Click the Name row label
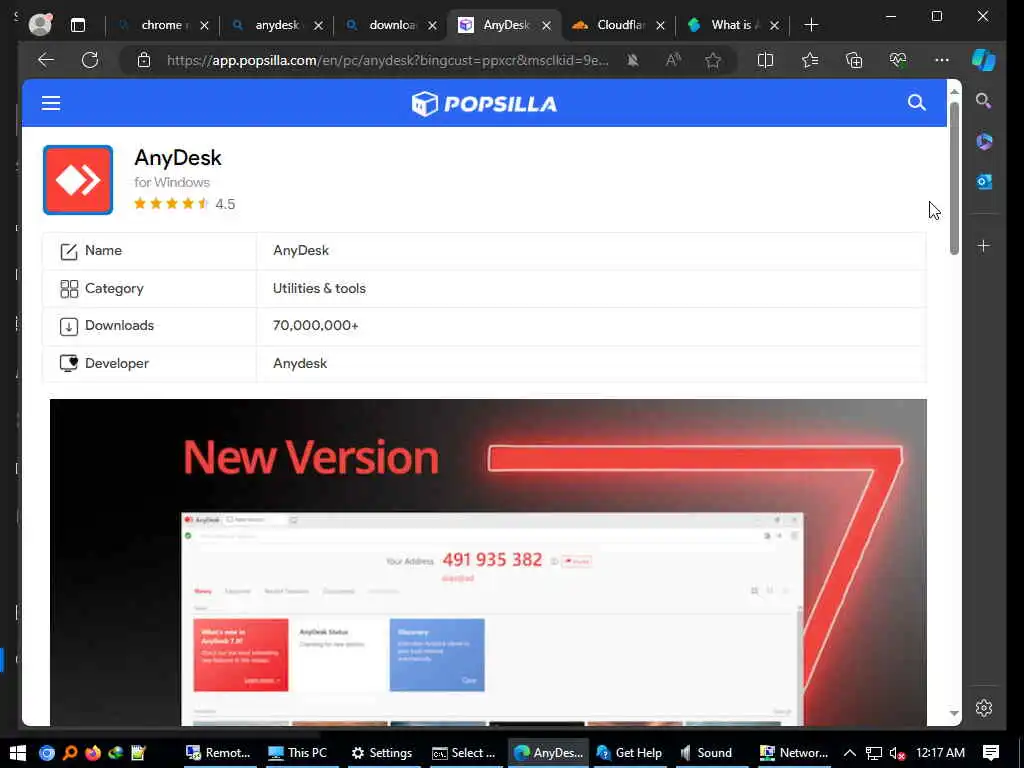Screen dimensions: 1024x768 (x=103, y=251)
